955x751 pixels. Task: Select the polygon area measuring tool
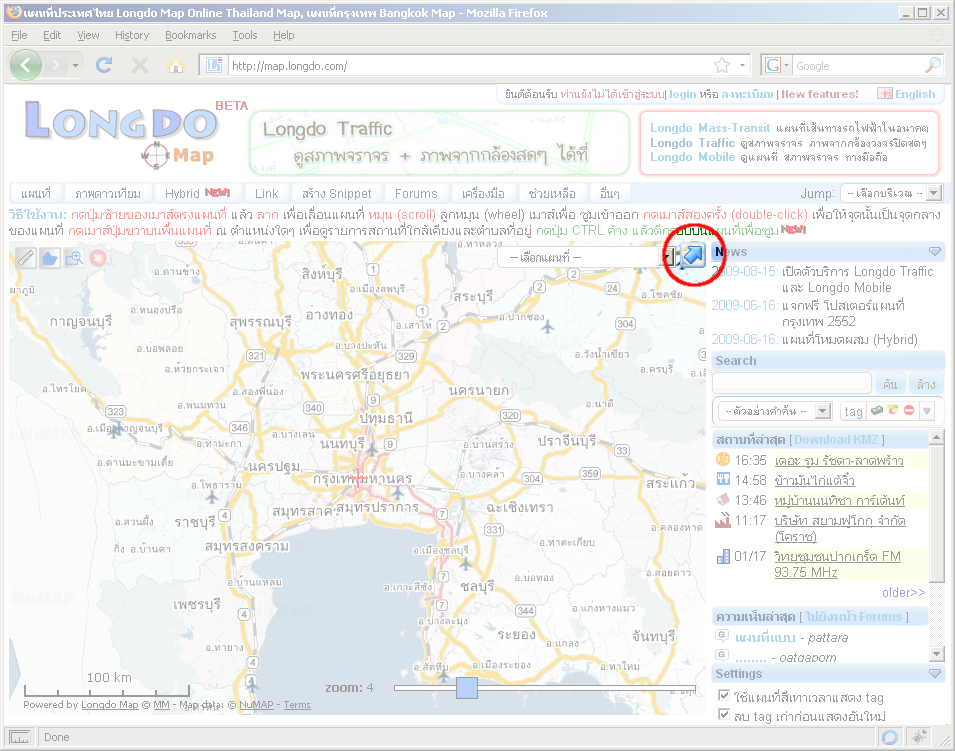[49, 258]
